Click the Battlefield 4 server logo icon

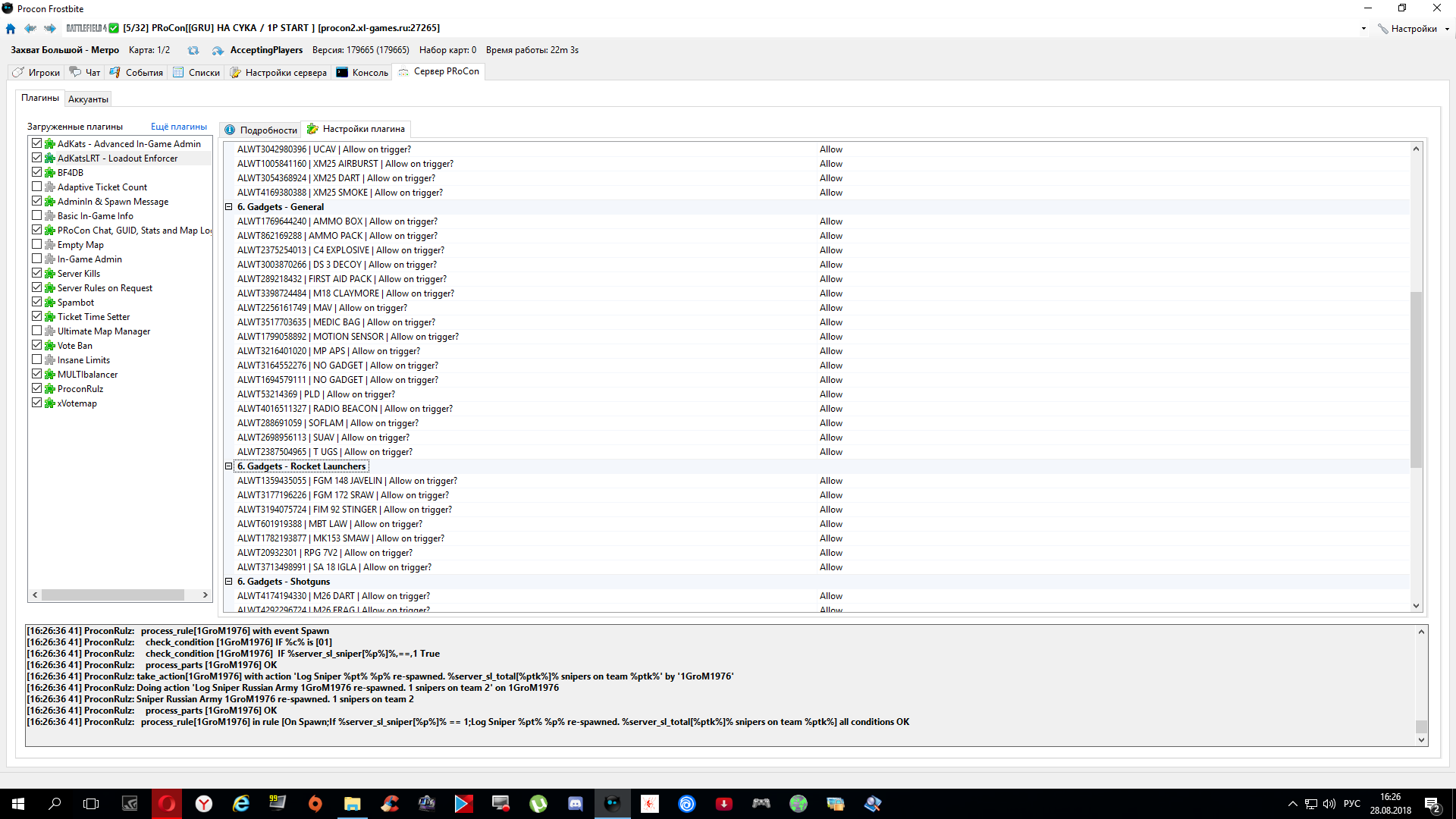click(x=86, y=28)
